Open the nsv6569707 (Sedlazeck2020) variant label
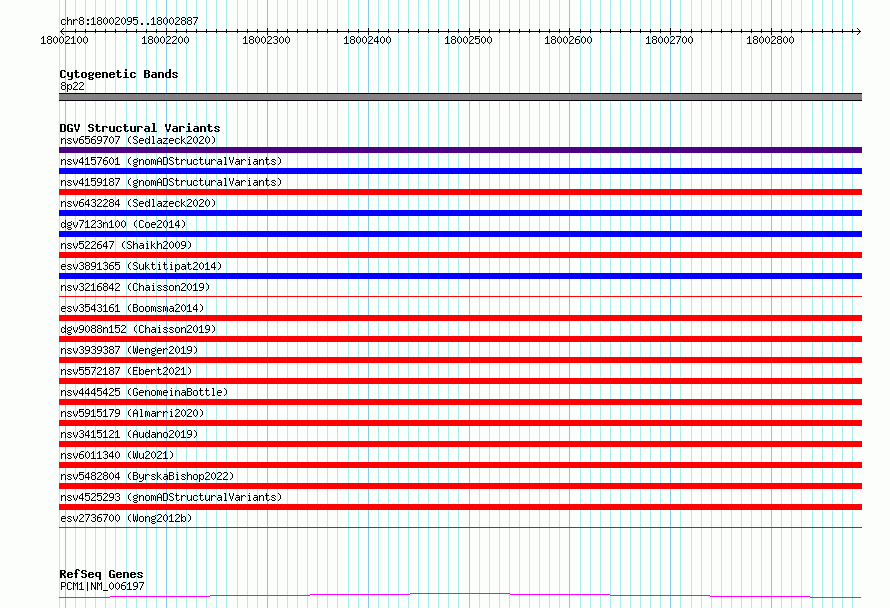The height and width of the screenshot is (608, 890). pos(138,140)
